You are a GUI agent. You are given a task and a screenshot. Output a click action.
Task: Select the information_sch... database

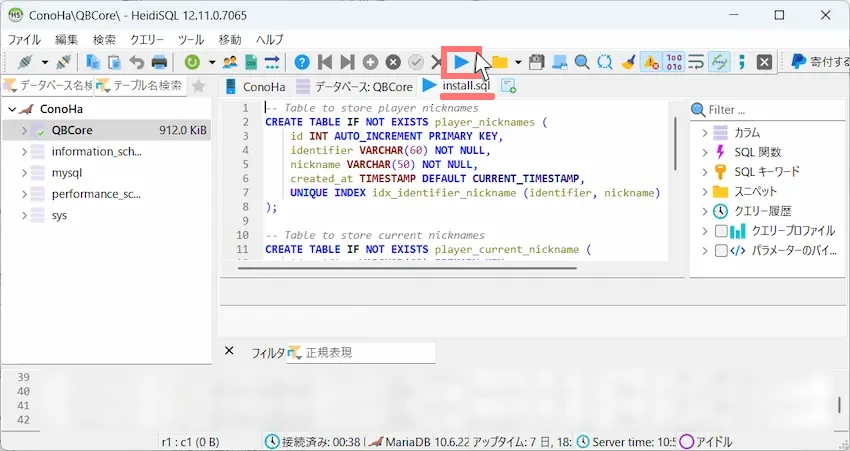coord(96,151)
